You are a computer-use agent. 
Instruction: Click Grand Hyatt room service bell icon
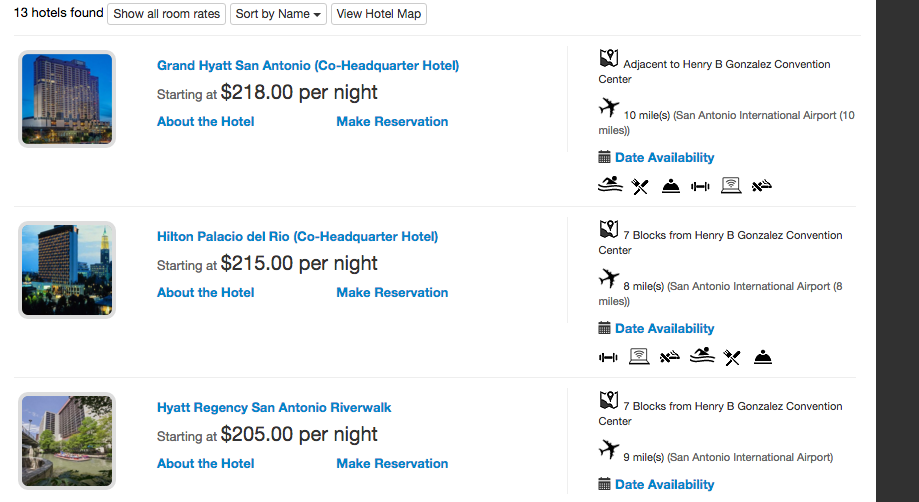tap(671, 186)
